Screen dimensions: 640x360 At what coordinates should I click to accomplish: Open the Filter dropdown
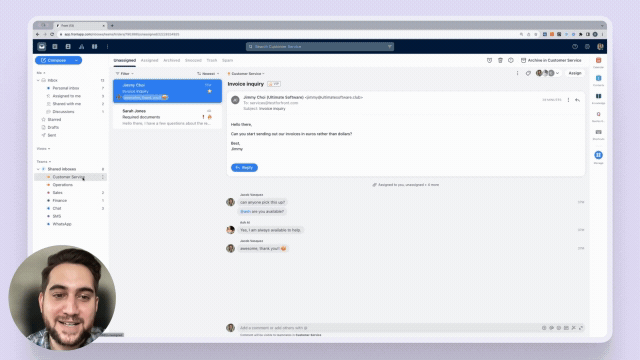(124, 74)
